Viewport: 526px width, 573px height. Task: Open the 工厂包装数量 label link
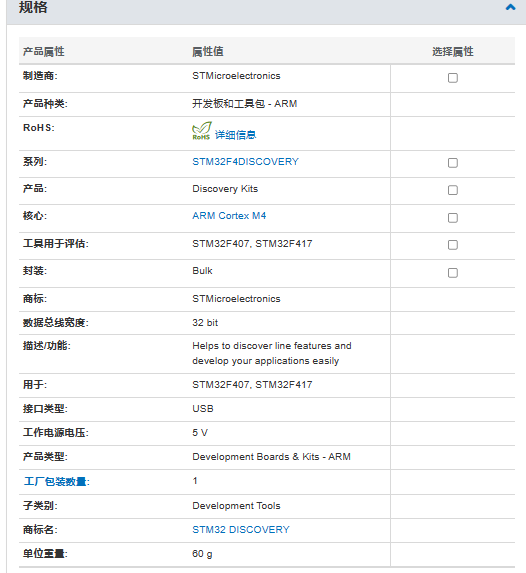click(x=56, y=481)
